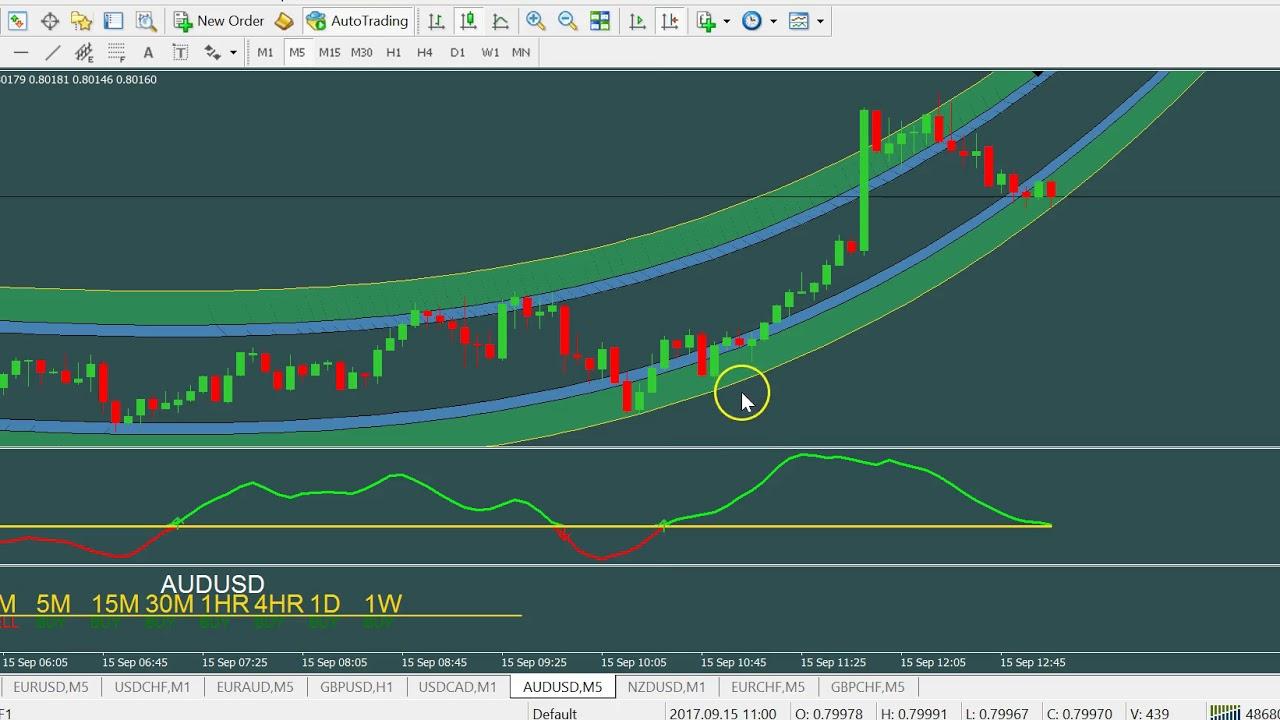
Task: Switch timeframe to H4
Action: tap(425, 52)
